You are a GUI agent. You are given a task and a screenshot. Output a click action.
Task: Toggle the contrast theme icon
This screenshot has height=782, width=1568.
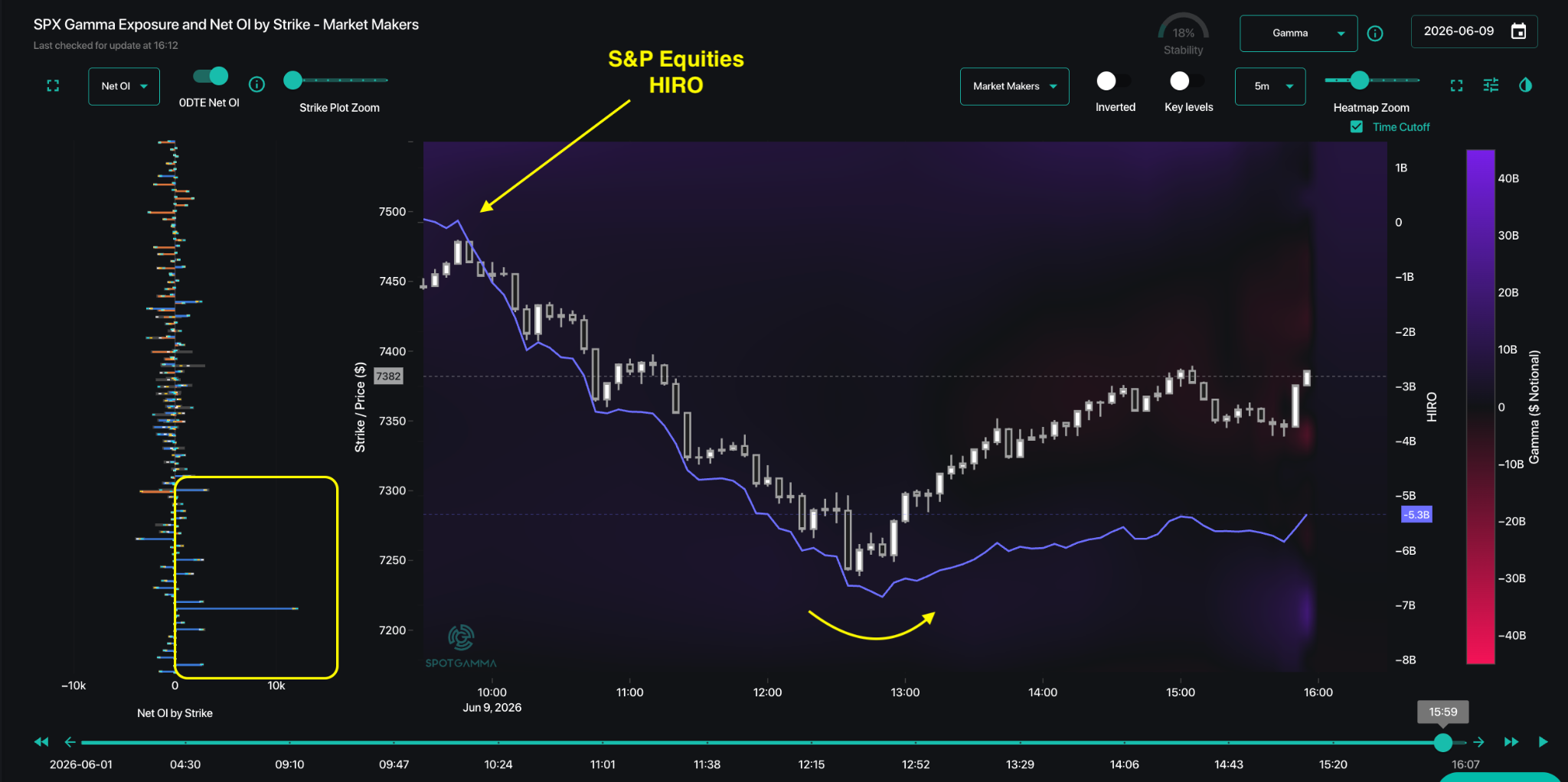click(1525, 85)
